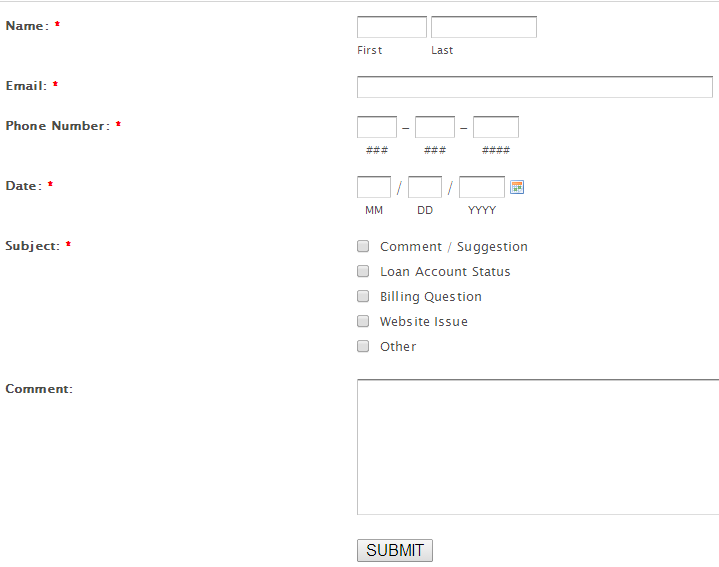Image resolution: width=719 pixels, height=567 pixels.
Task: Click the 'Other' option text
Action: pos(398,347)
